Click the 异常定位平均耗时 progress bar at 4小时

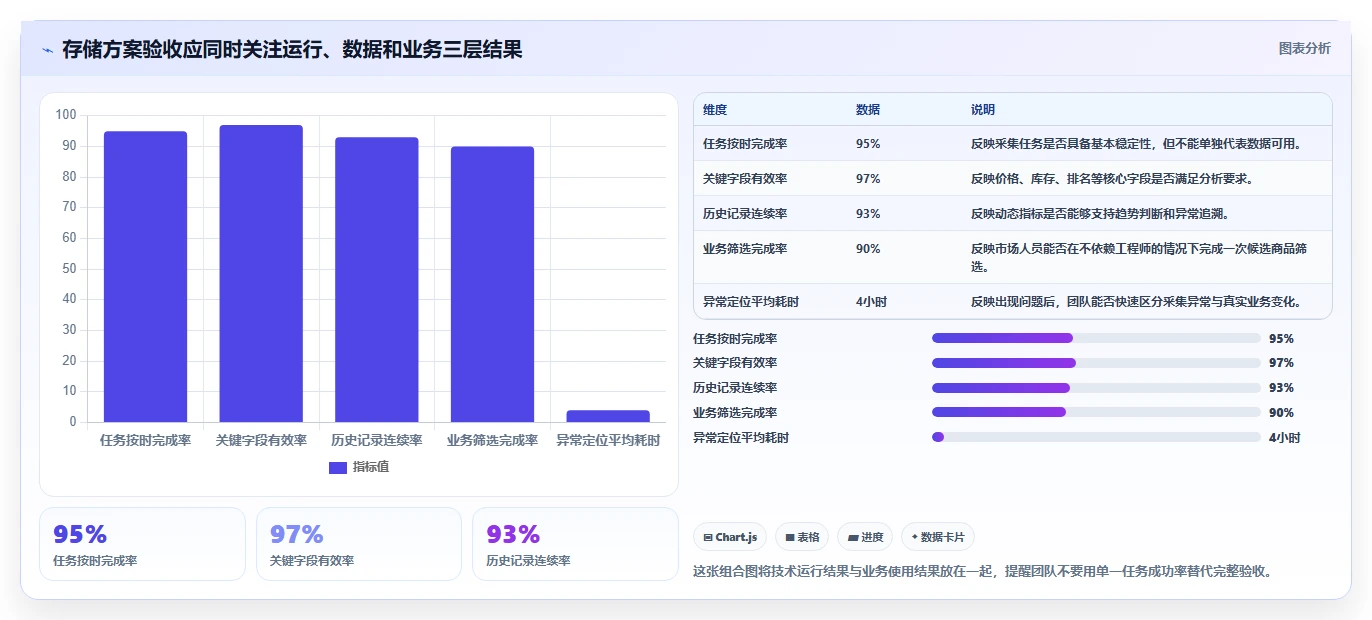coord(1096,437)
